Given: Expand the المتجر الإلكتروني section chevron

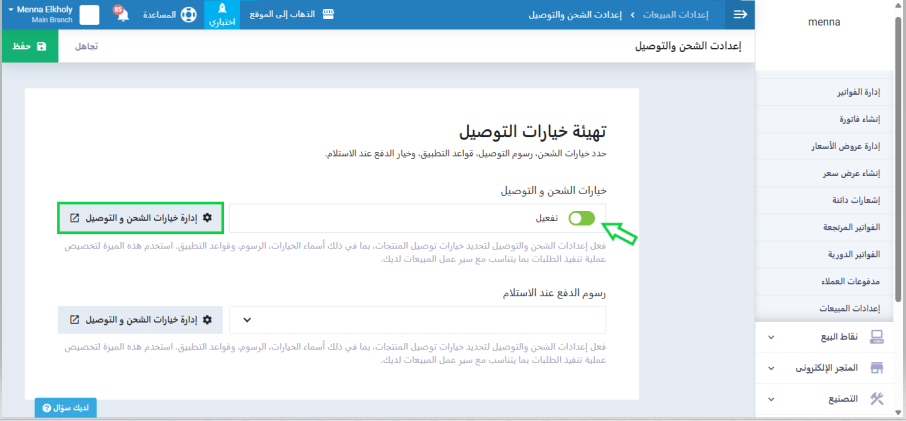Looking at the screenshot, I should tap(770, 368).
